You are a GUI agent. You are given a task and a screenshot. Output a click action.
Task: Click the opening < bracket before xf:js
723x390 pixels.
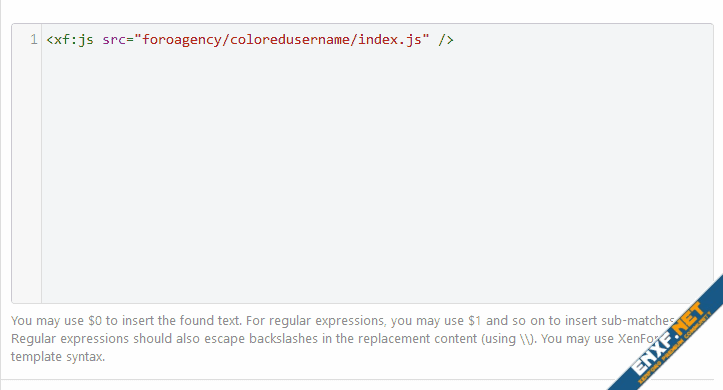click(50, 40)
